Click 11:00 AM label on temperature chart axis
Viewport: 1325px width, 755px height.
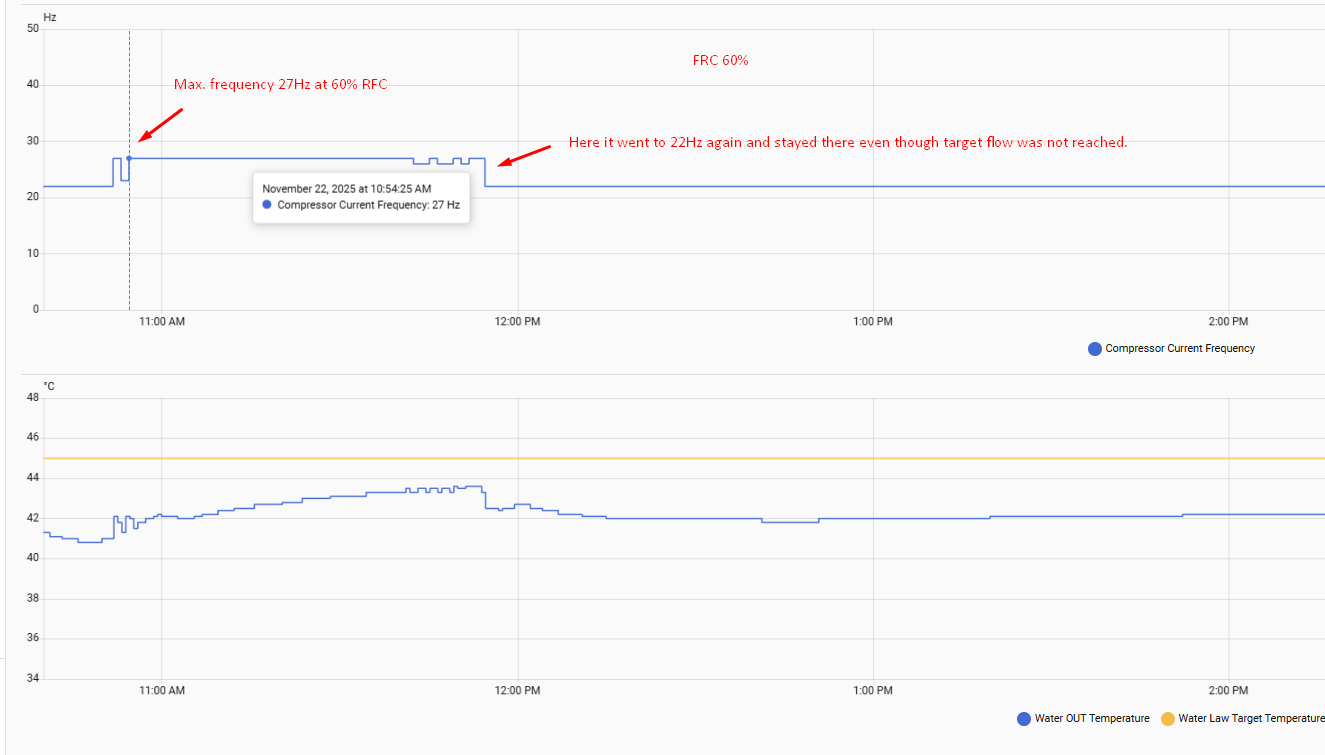click(x=162, y=691)
